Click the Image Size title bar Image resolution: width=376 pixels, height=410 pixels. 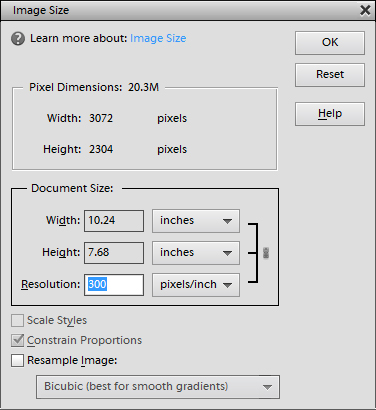click(180, 10)
